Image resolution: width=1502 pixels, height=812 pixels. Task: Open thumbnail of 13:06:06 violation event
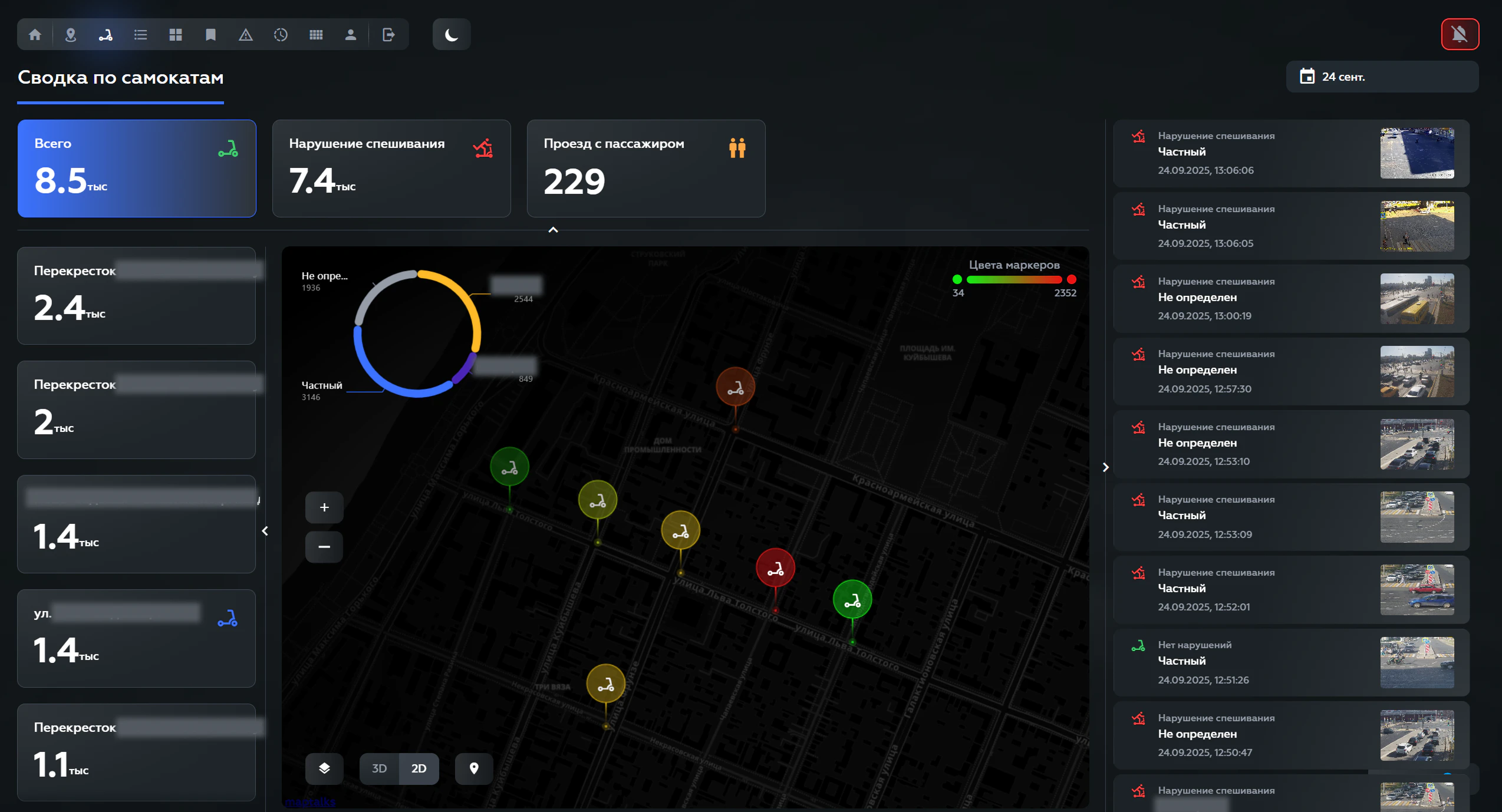tap(1417, 153)
